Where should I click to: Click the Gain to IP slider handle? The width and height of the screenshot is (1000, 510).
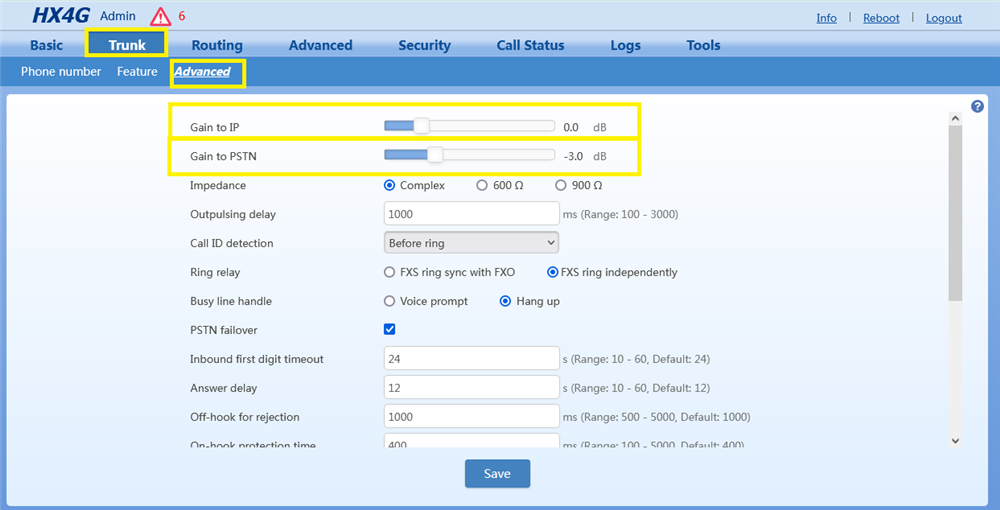pyautogui.click(x=421, y=126)
